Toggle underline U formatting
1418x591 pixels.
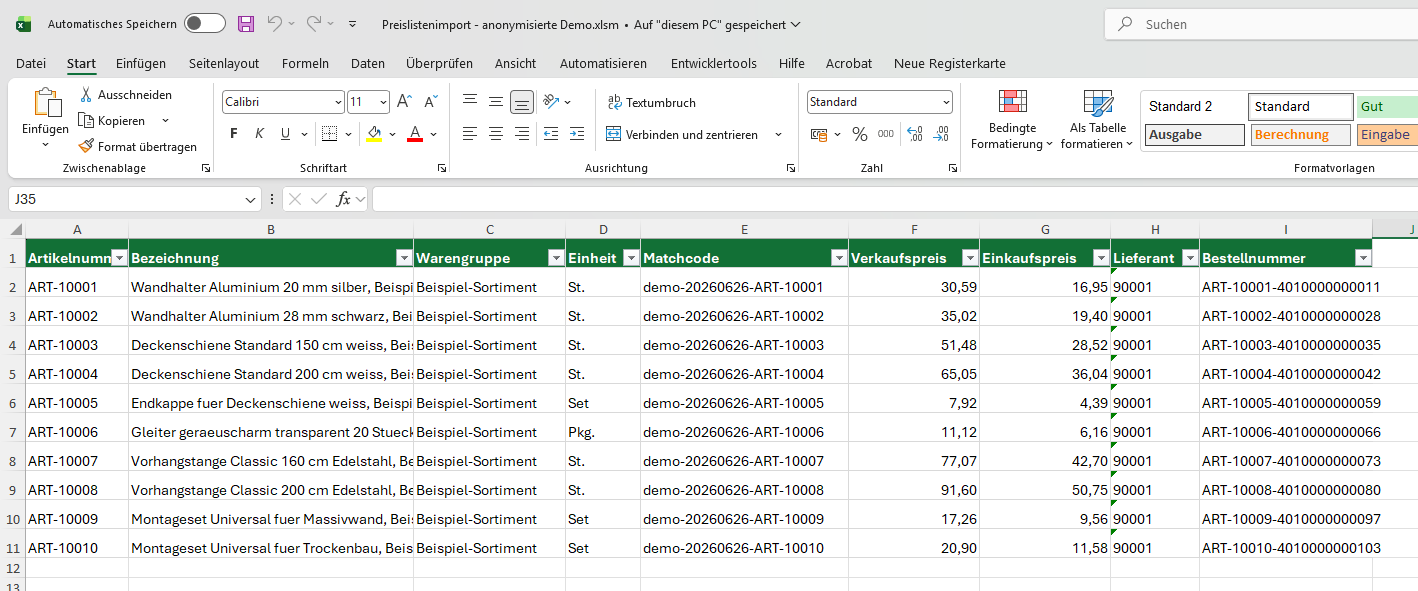[x=286, y=134]
